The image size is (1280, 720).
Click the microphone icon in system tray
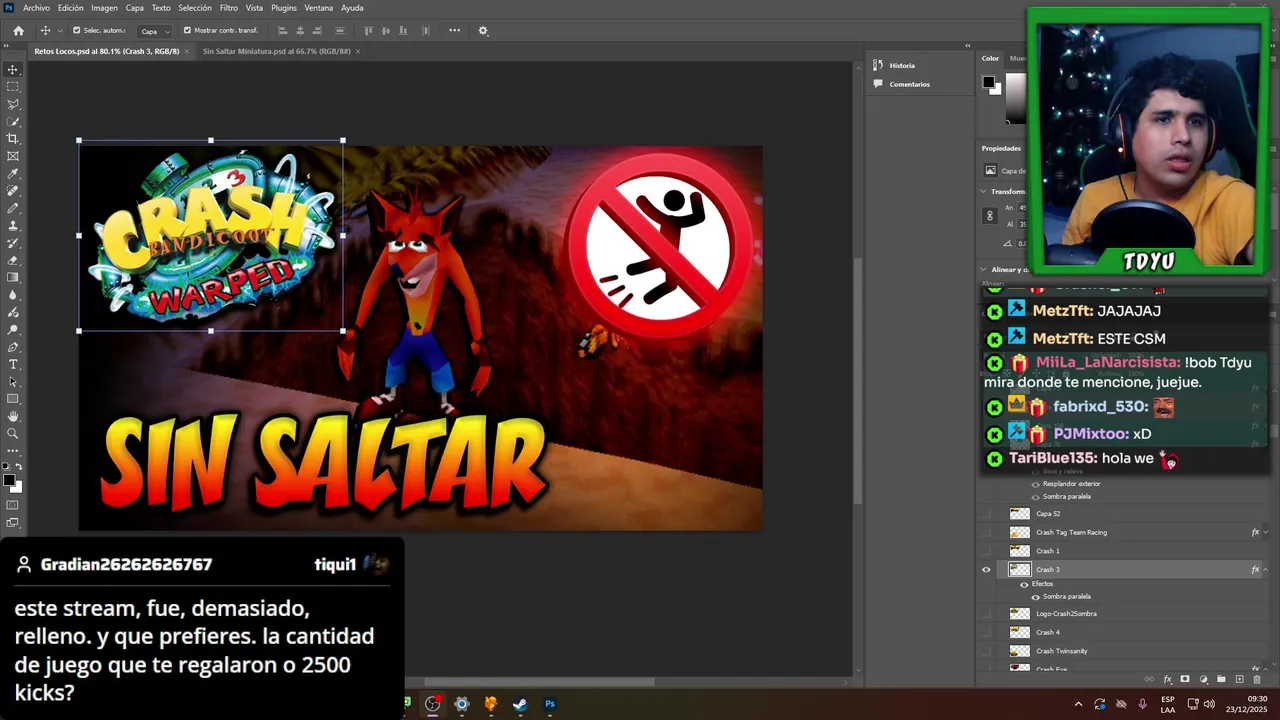tap(1142, 704)
